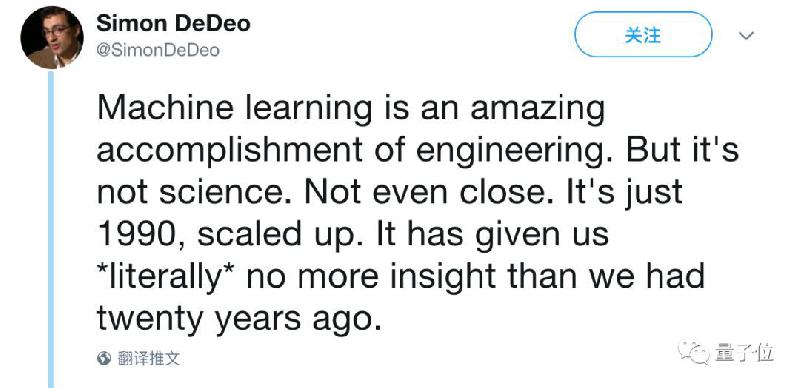The height and width of the screenshot is (388, 800).
Task: Click the words 'Machine learning' in tweet
Action: point(235,110)
